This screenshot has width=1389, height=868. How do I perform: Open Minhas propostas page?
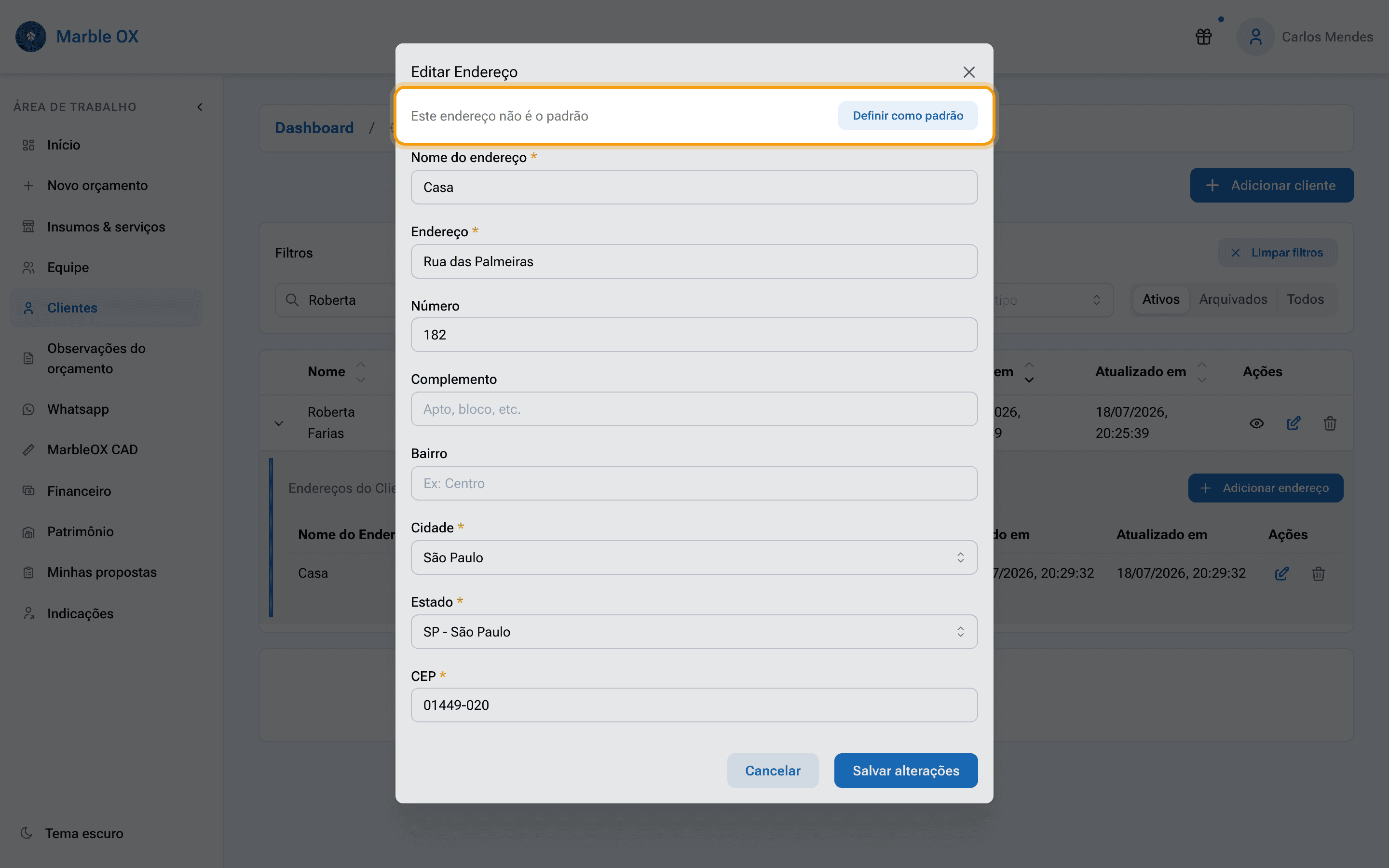pyautogui.click(x=107, y=572)
